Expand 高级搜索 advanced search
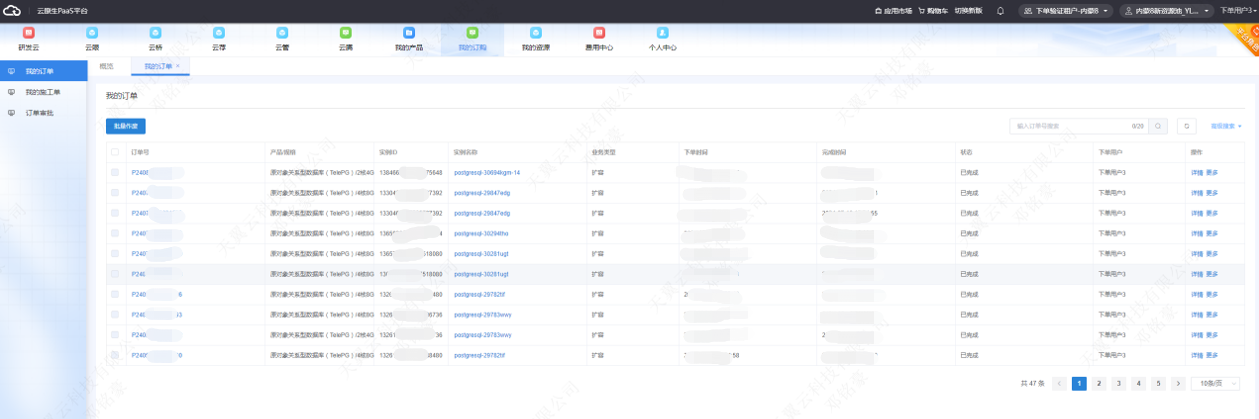This screenshot has height=419, width=1259. click(x=1226, y=126)
